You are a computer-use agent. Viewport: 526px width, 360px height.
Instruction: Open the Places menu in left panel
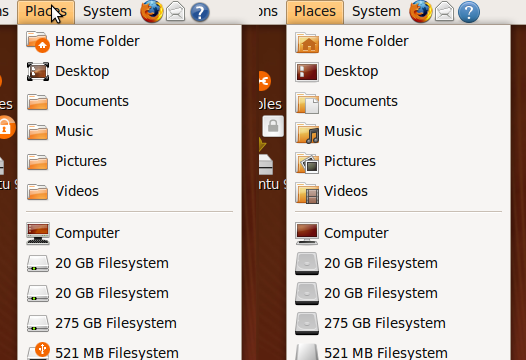click(46, 12)
